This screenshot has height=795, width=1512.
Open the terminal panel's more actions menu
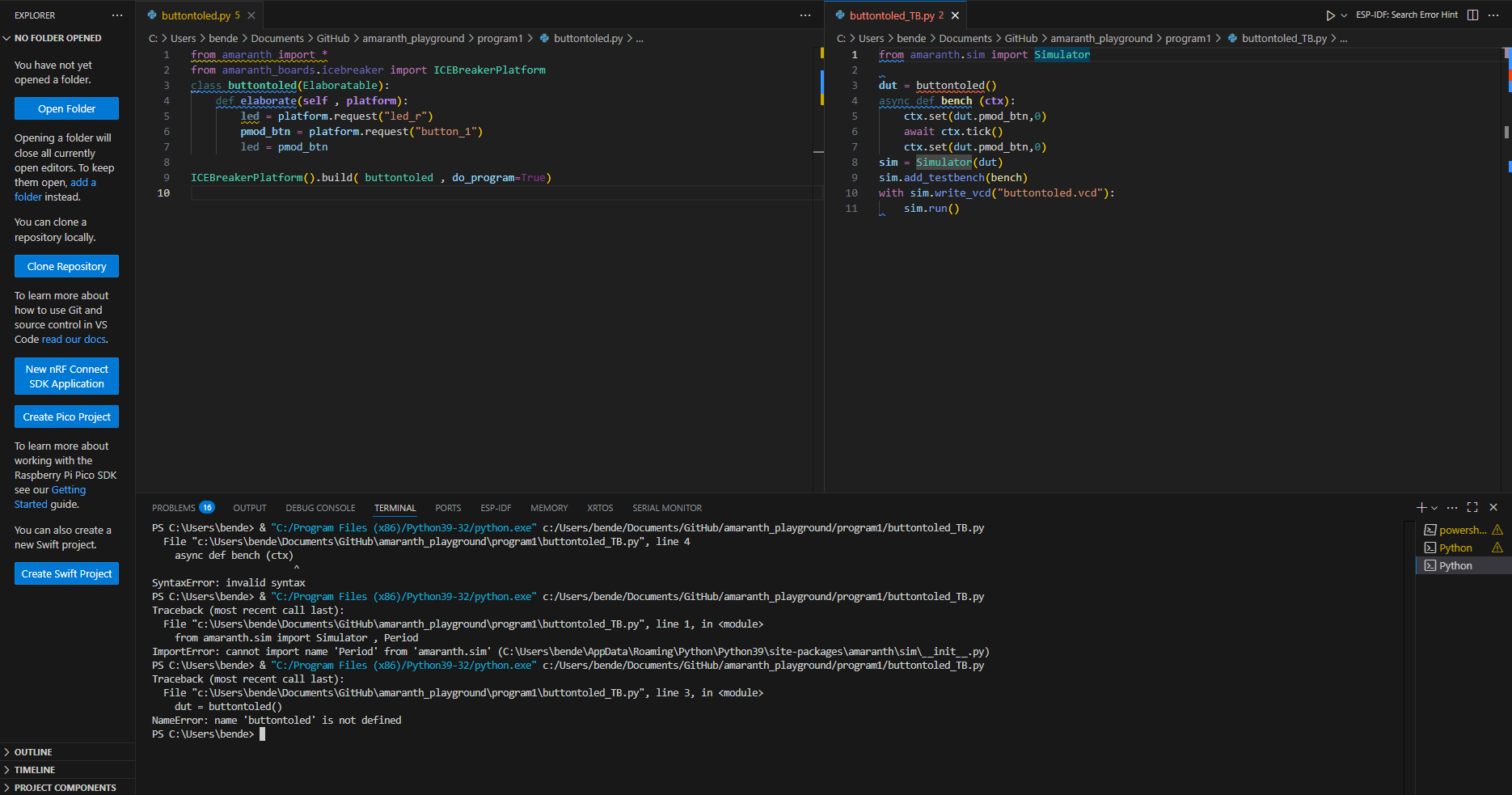pyautogui.click(x=1452, y=508)
